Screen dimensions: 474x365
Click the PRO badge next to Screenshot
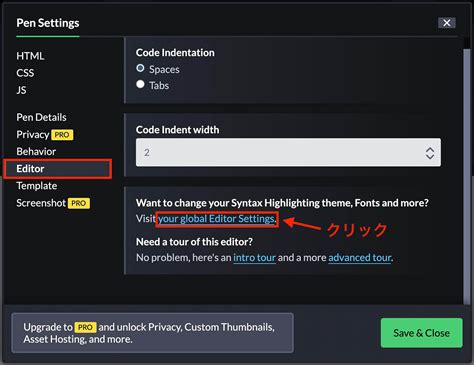tap(79, 203)
